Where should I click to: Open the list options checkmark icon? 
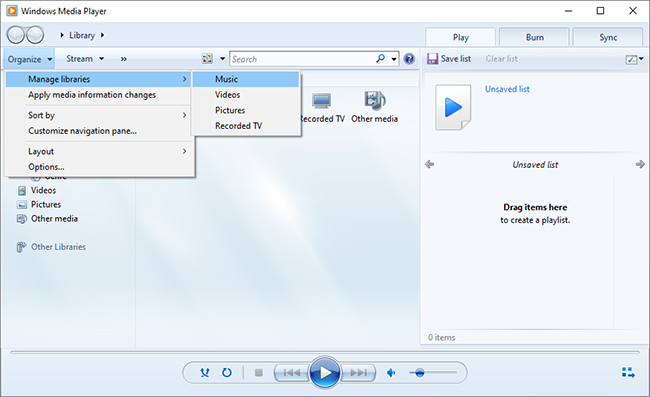(x=631, y=60)
